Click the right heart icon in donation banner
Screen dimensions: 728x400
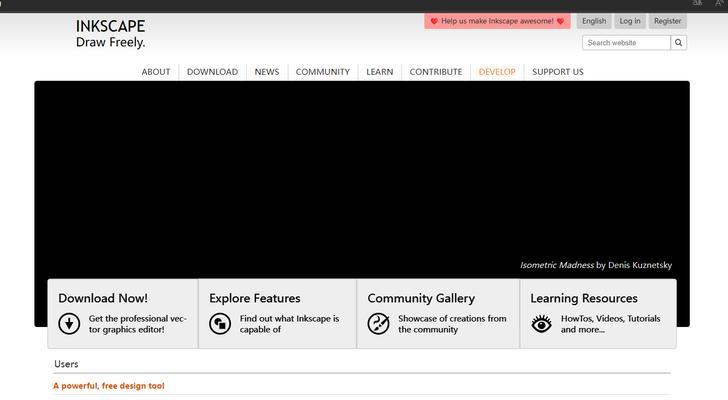[x=560, y=21]
